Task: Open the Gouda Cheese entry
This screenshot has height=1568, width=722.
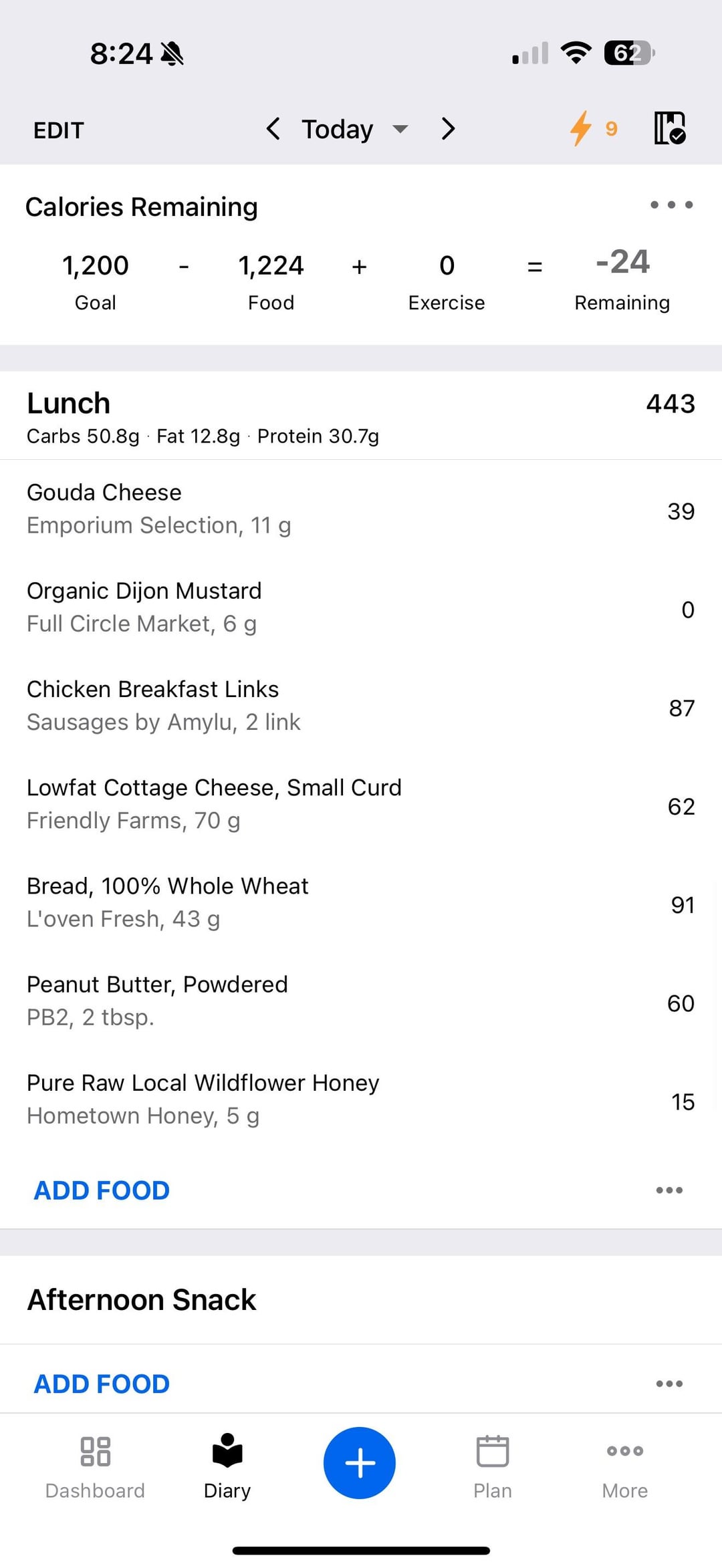Action: coord(361,509)
